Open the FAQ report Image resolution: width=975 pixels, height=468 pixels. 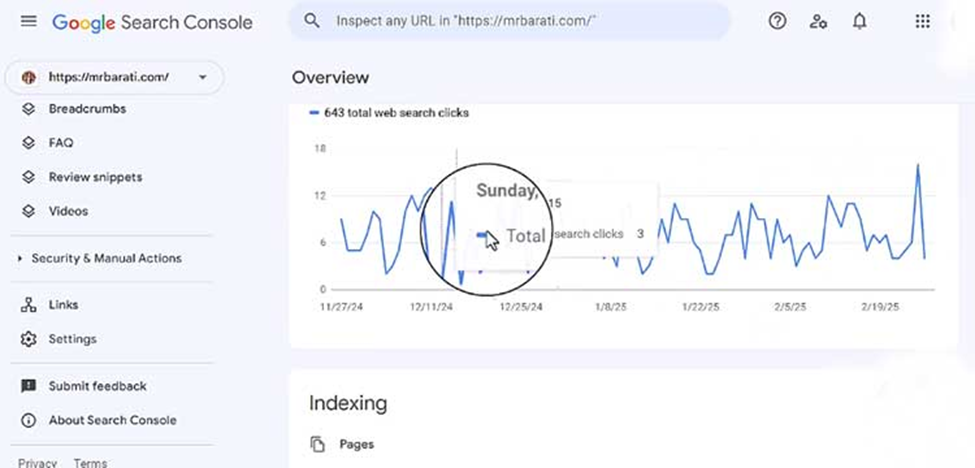(61, 143)
